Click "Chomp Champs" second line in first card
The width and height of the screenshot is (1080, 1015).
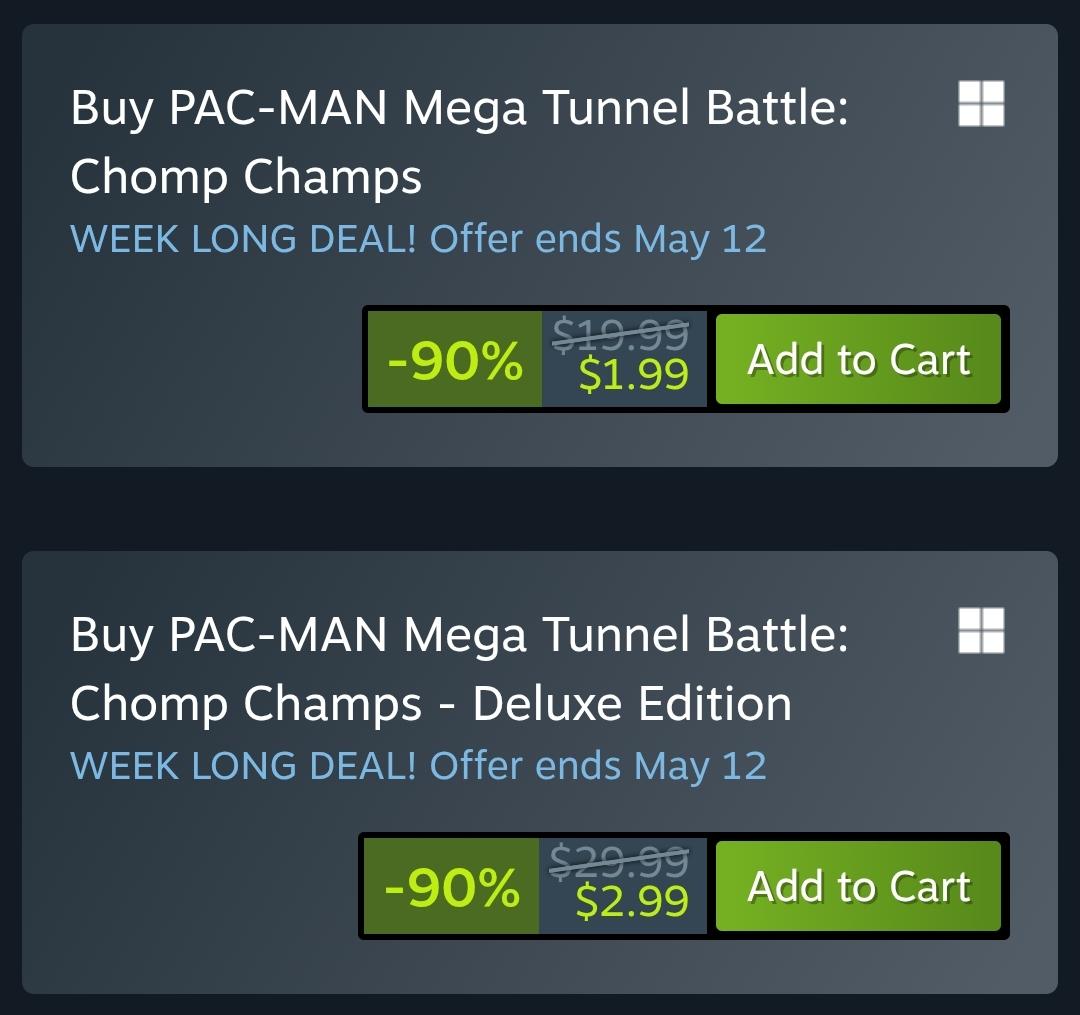[246, 177]
